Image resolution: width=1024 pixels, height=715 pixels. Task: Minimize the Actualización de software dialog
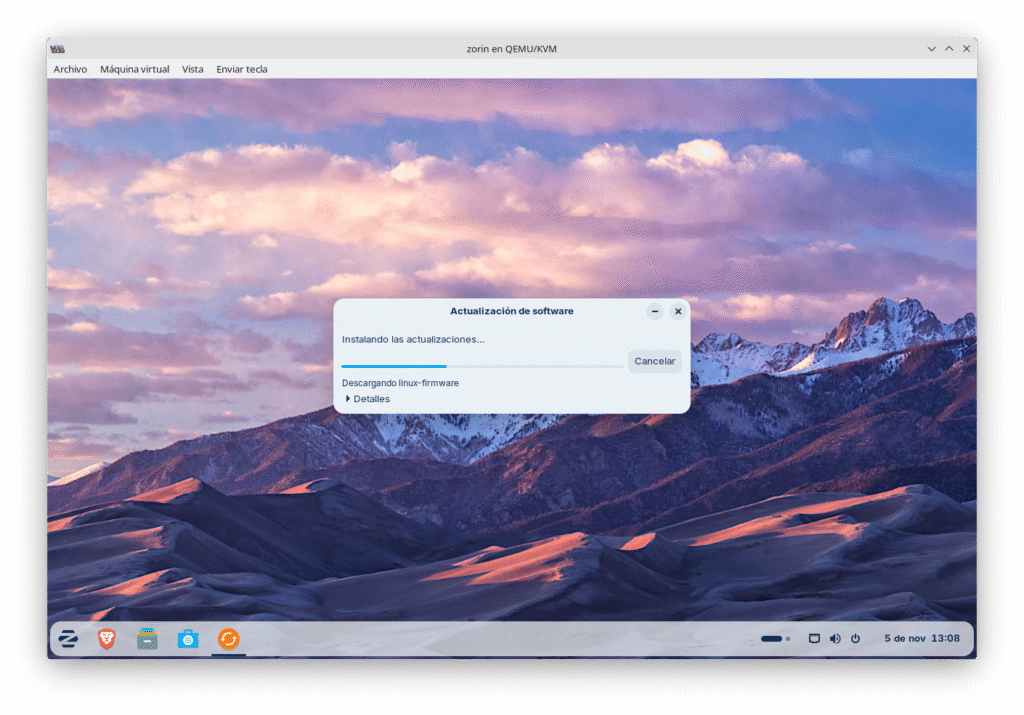(x=655, y=311)
